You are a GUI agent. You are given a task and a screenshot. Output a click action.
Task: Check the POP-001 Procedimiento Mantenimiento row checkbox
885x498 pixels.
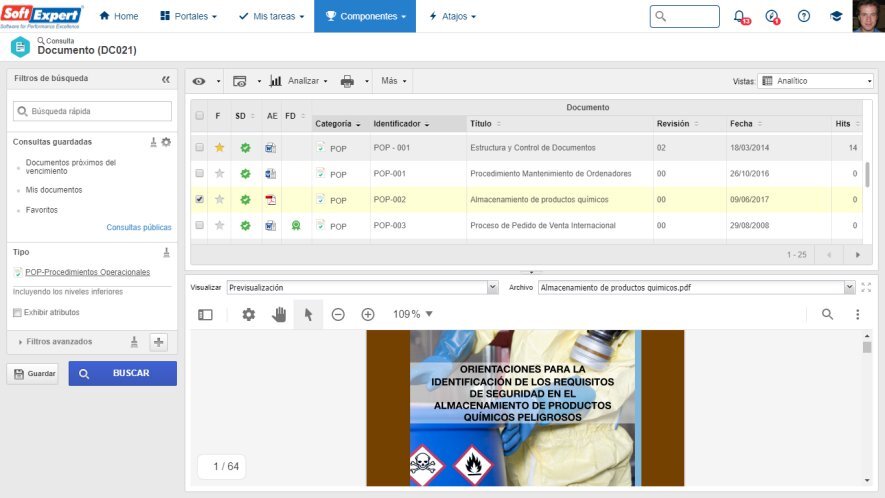click(200, 174)
